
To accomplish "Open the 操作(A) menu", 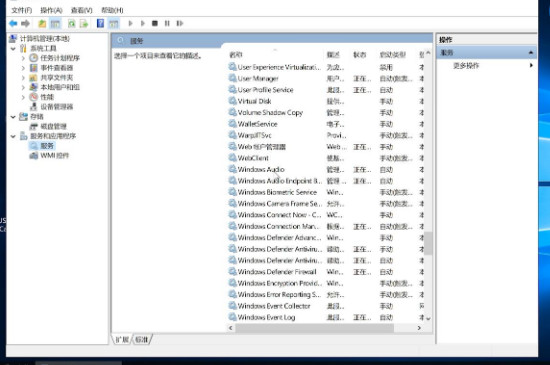I will point(51,10).
